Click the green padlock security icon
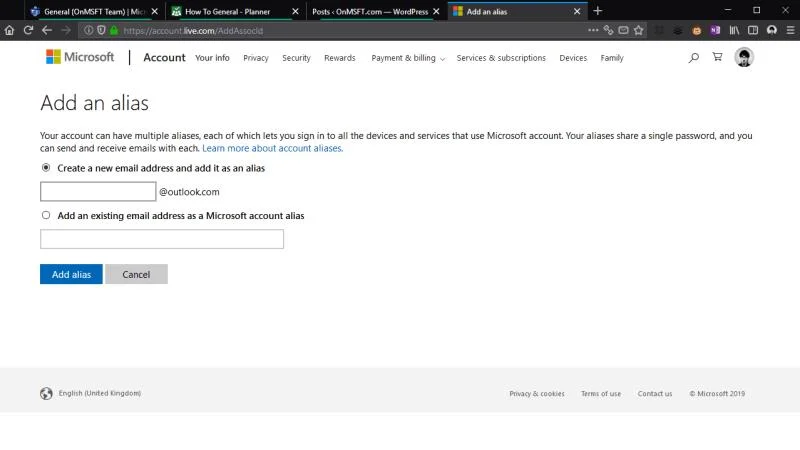 click(114, 31)
